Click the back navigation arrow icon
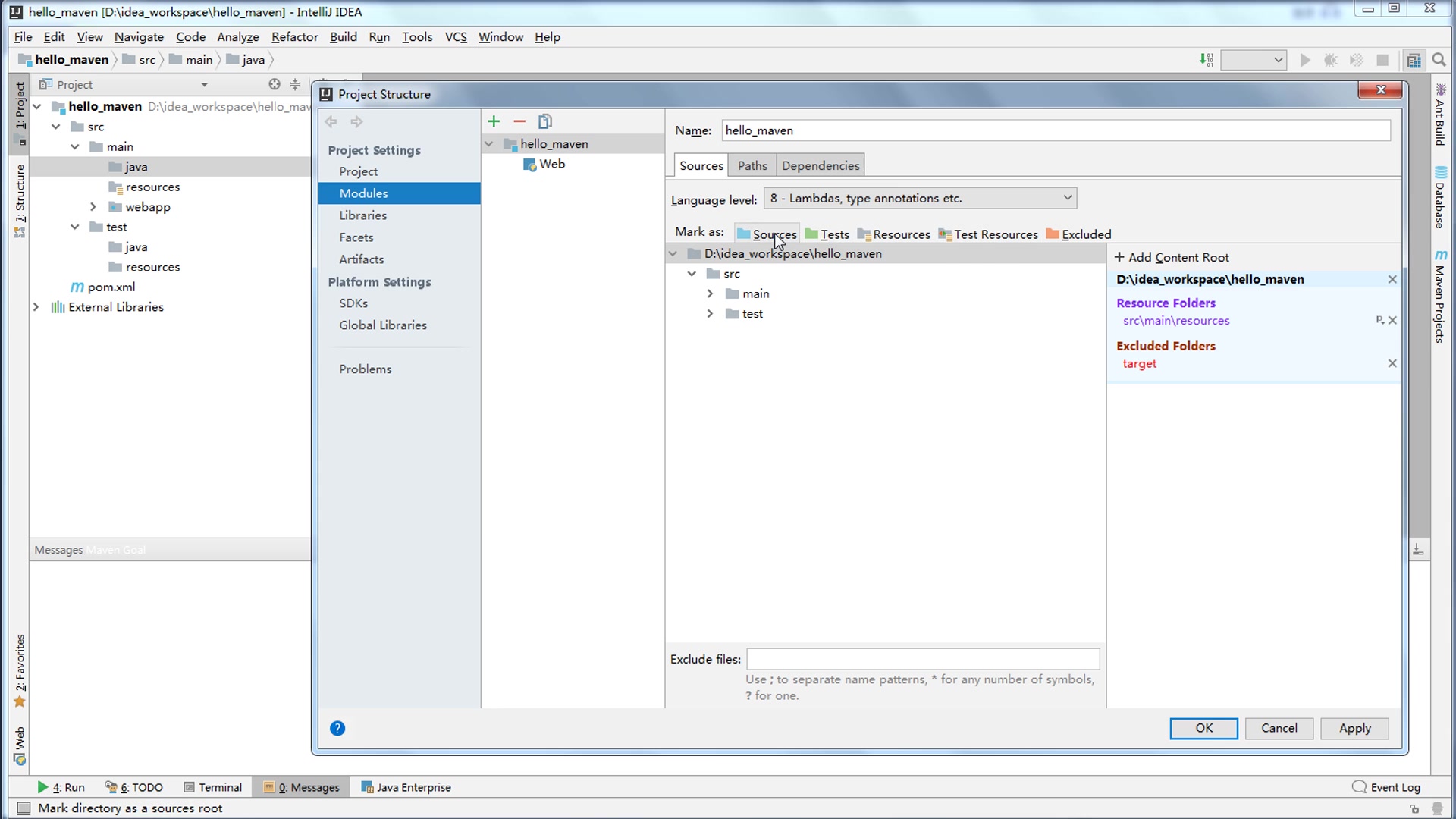Viewport: 1456px width, 819px height. click(331, 121)
